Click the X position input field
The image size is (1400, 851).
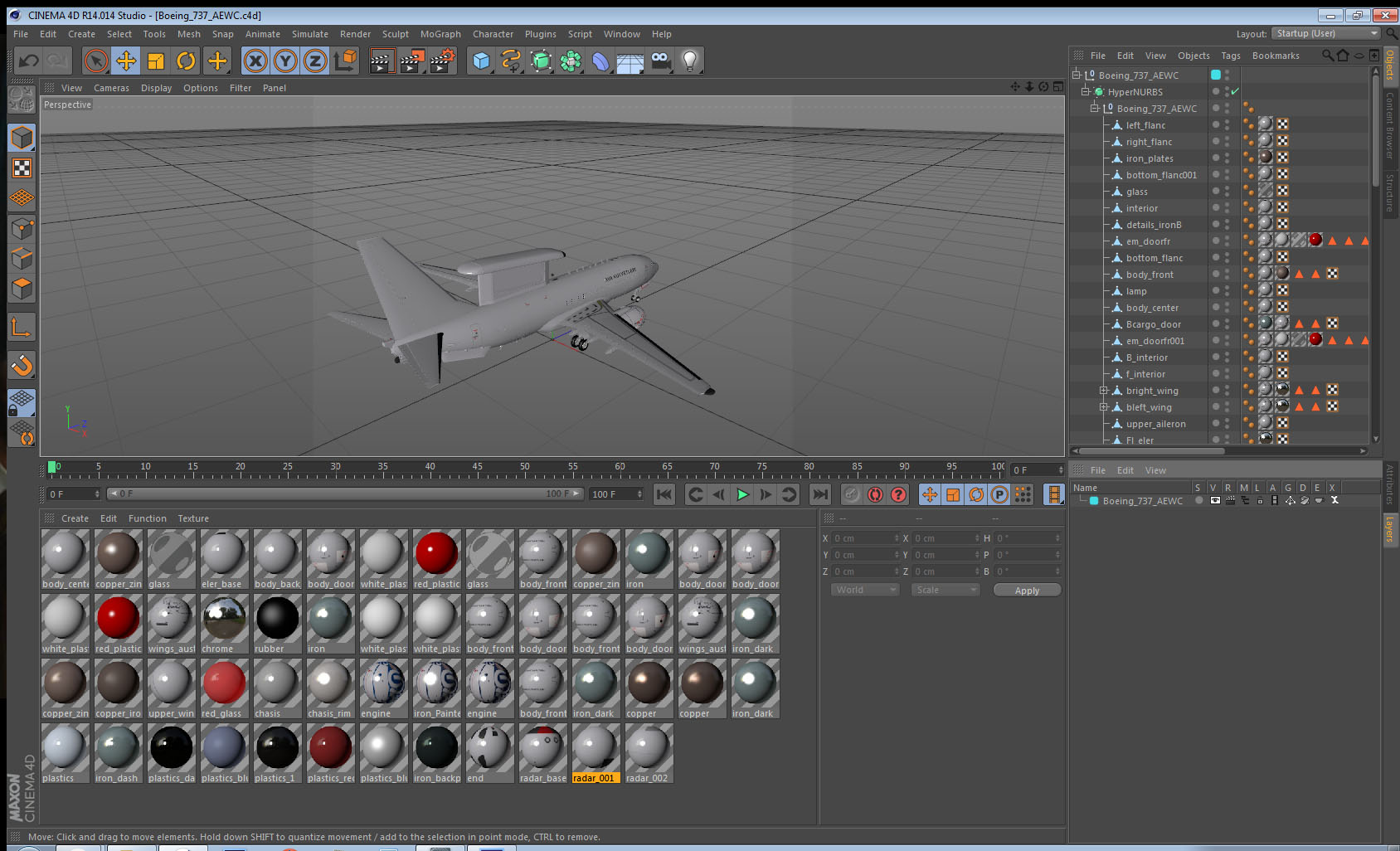(x=866, y=538)
